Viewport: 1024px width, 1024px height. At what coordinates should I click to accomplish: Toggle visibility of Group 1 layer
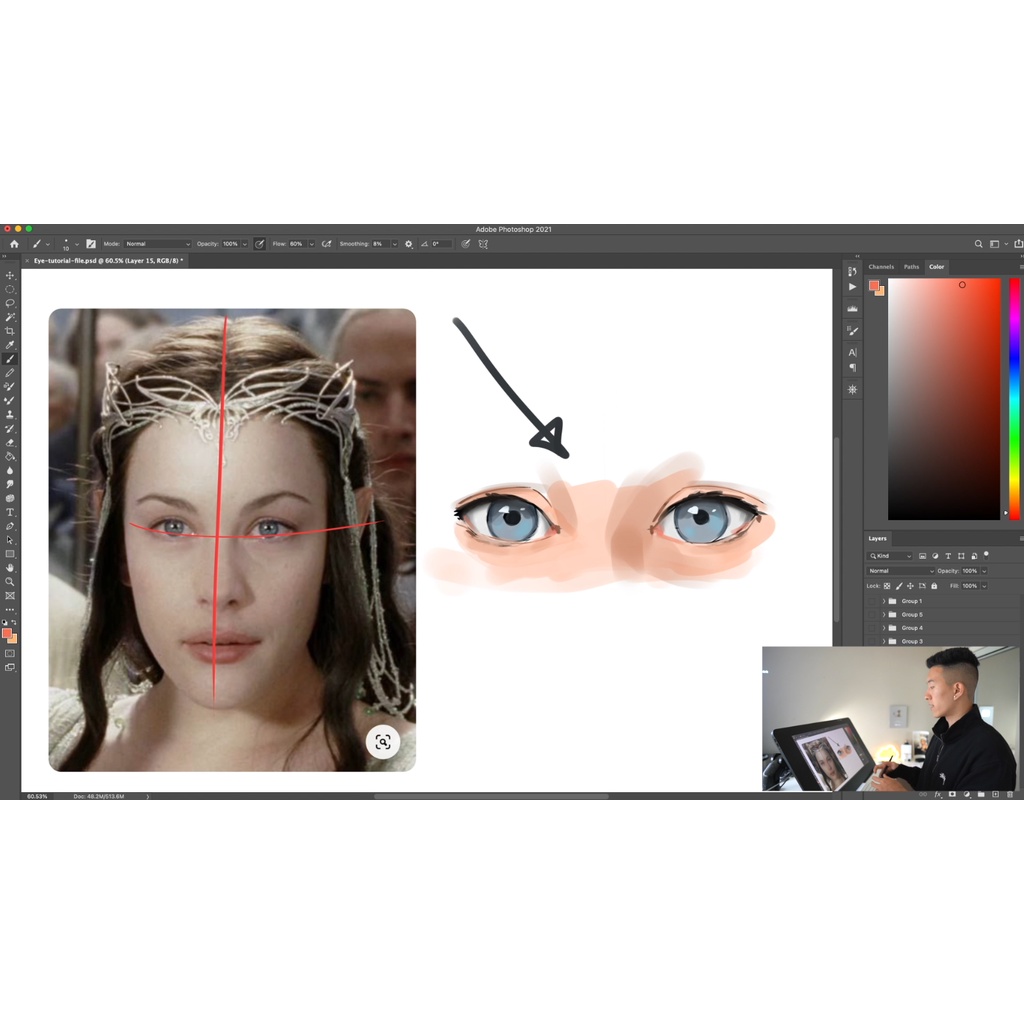pos(872,601)
